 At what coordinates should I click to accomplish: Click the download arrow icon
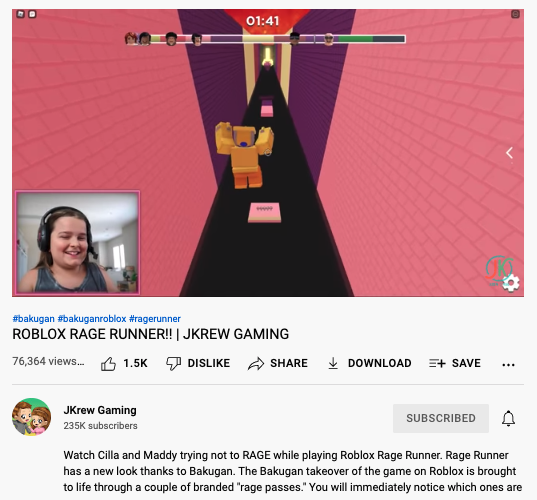pyautogui.click(x=333, y=363)
